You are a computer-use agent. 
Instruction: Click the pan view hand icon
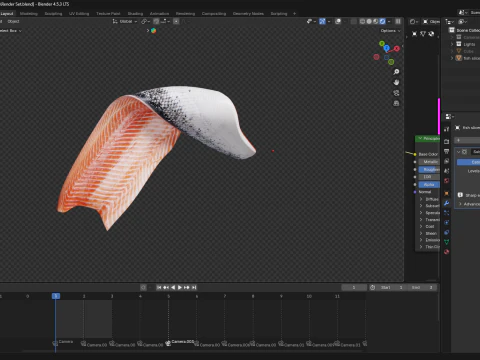pyautogui.click(x=396, y=82)
